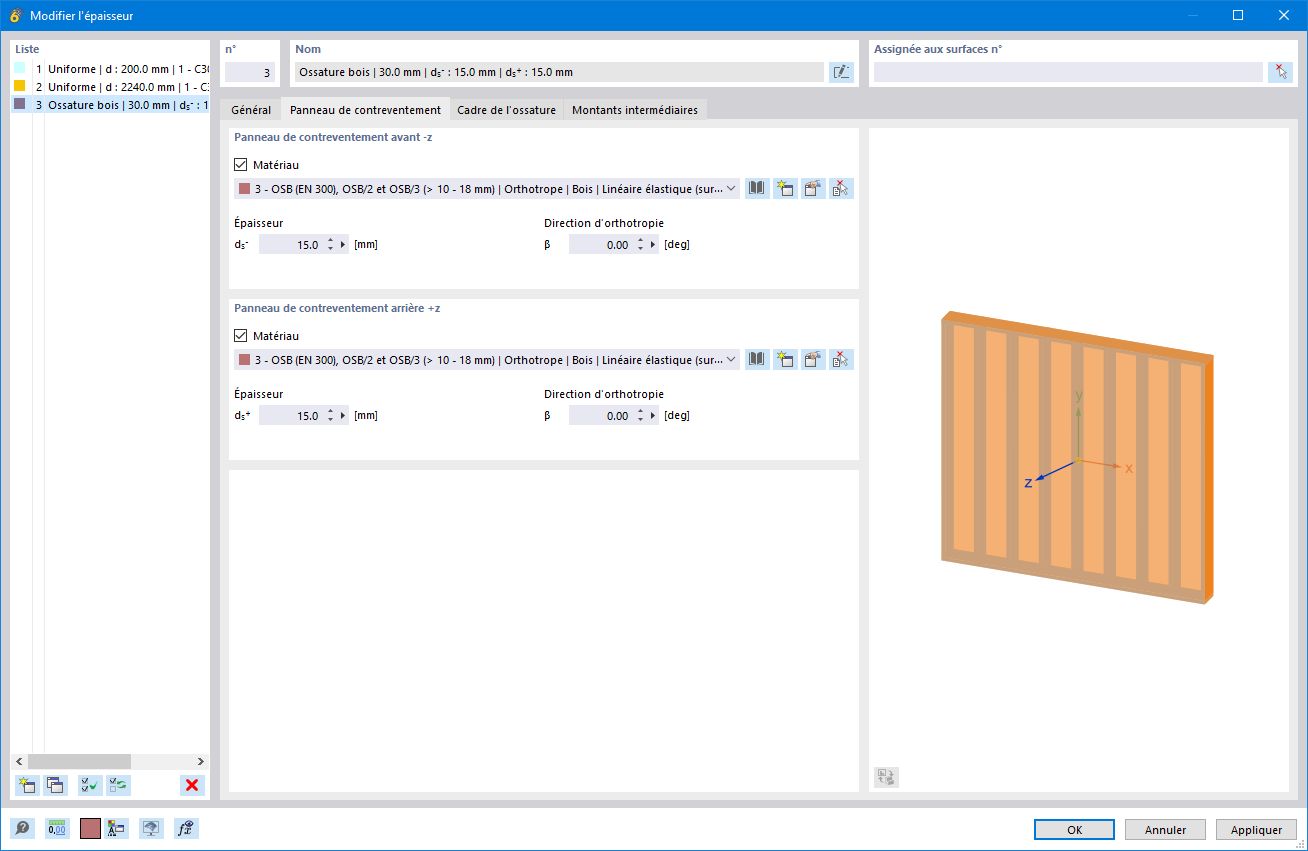Click the pick/remove material icon for rear panel +z
Viewport: 1308px width, 851px height.
coord(841,359)
